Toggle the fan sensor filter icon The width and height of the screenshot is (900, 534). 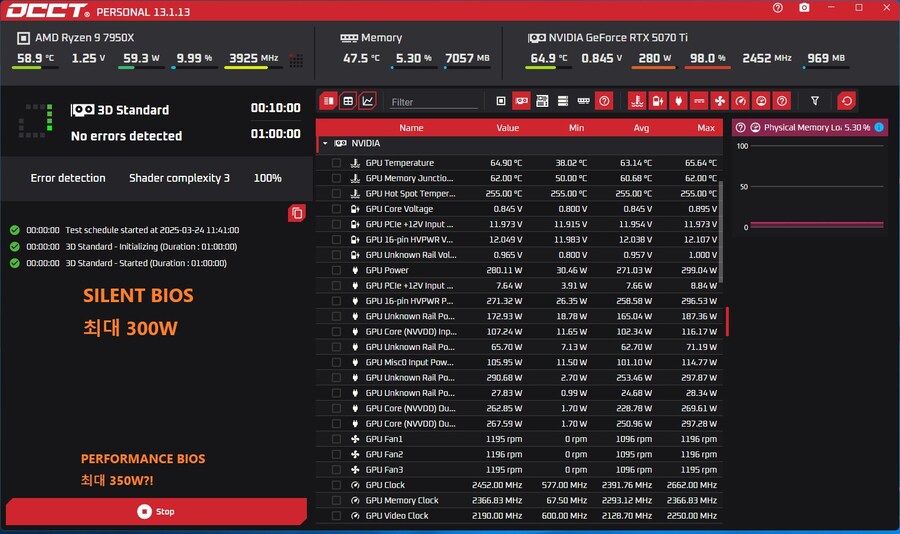click(x=719, y=101)
